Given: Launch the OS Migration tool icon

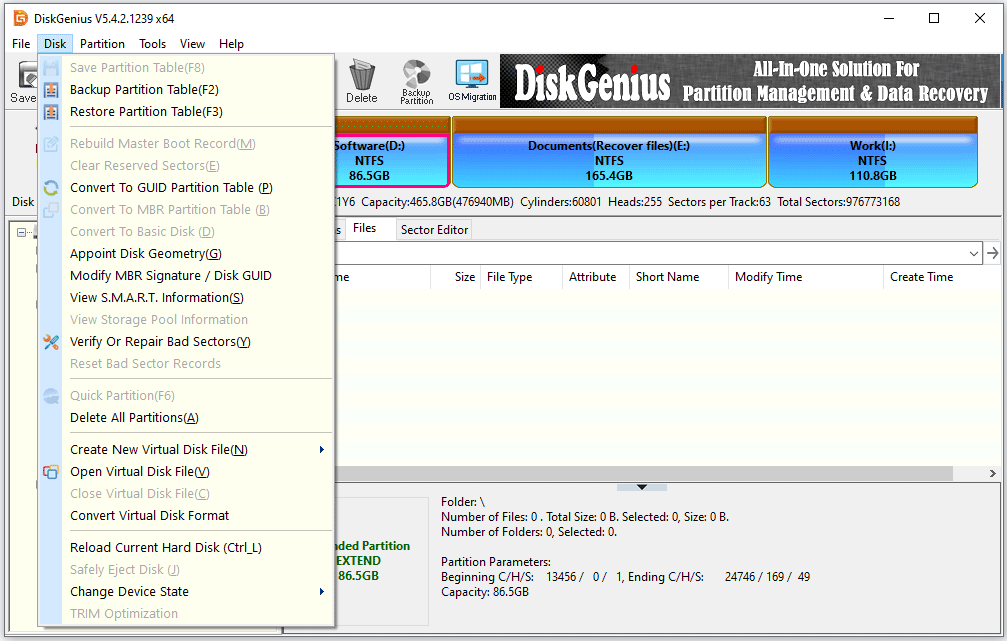Looking at the screenshot, I should (472, 81).
